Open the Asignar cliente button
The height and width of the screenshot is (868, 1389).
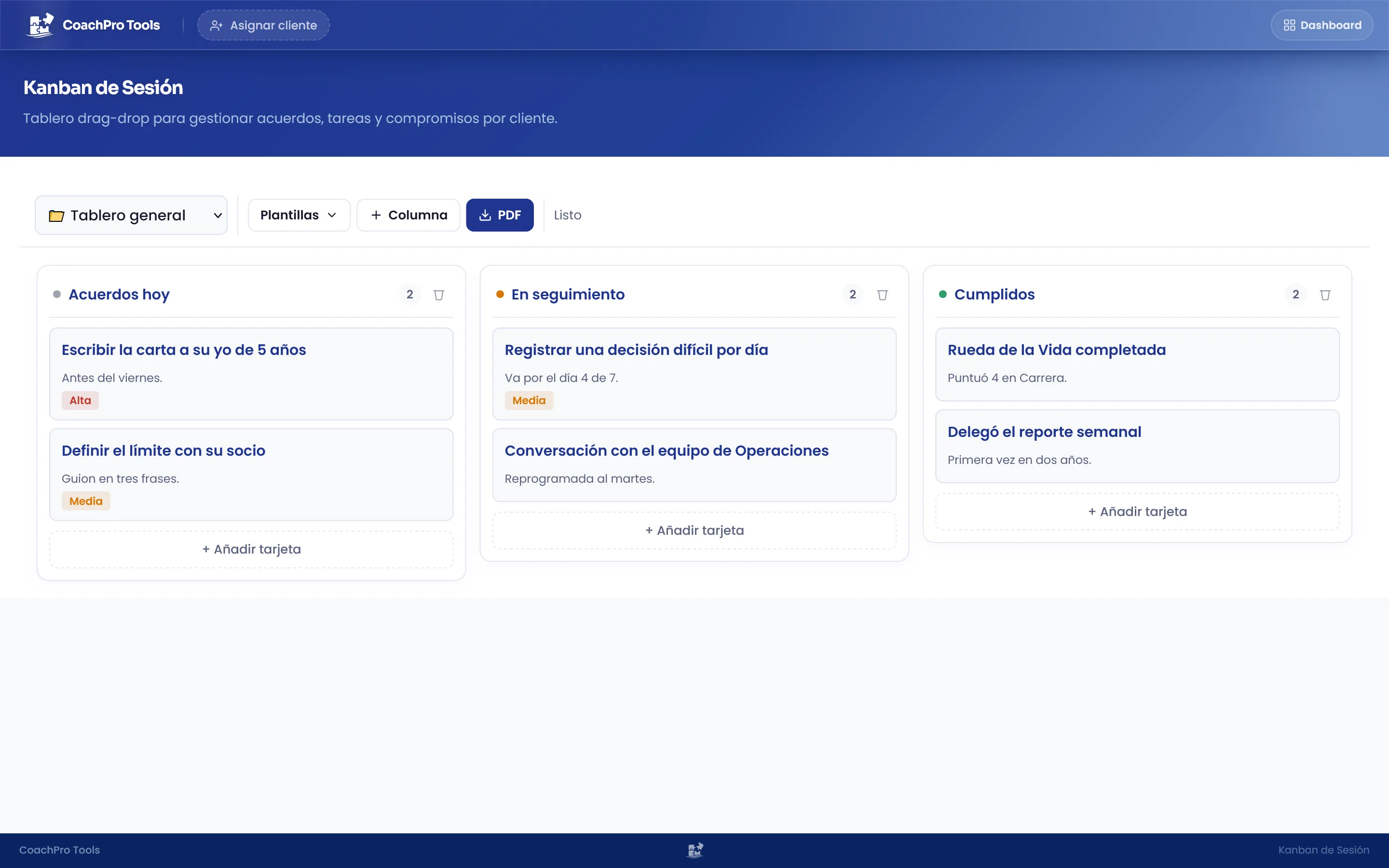pos(263,25)
